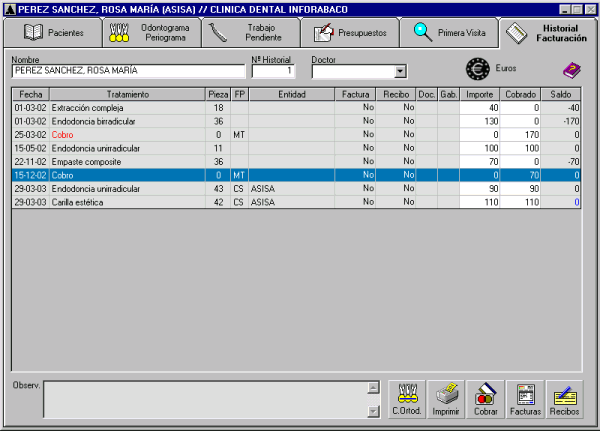
Task: Click the Doc. column header
Action: tap(427, 94)
